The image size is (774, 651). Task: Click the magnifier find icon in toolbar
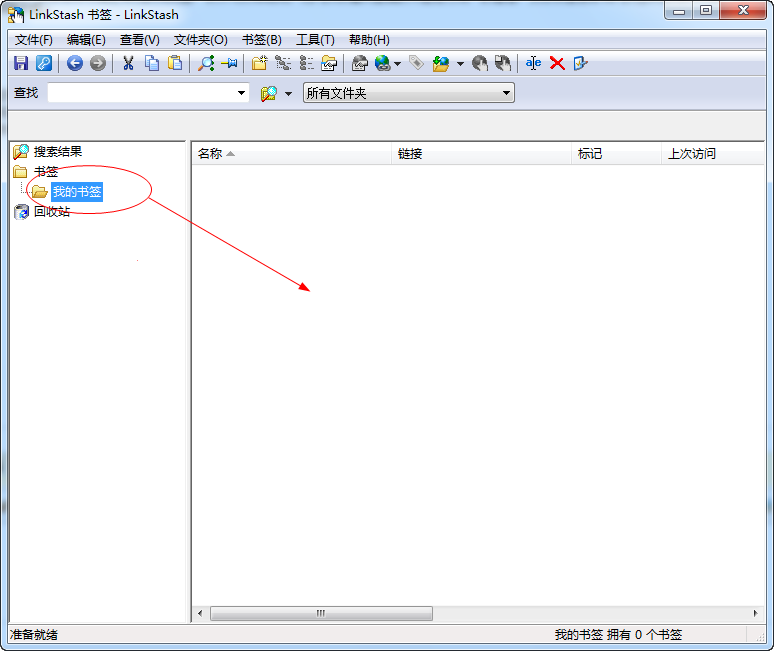click(x=205, y=63)
